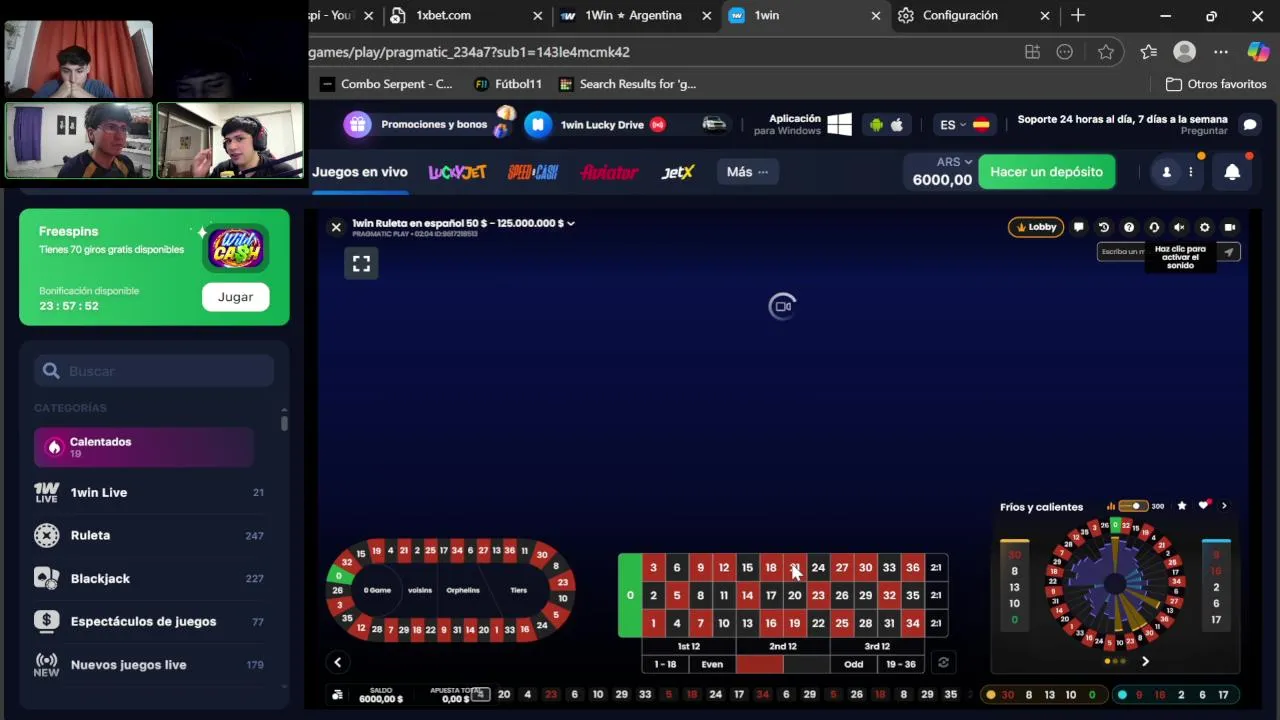This screenshot has width=1280, height=720.
Task: Select Tiers on the racetrack
Action: [518, 590]
